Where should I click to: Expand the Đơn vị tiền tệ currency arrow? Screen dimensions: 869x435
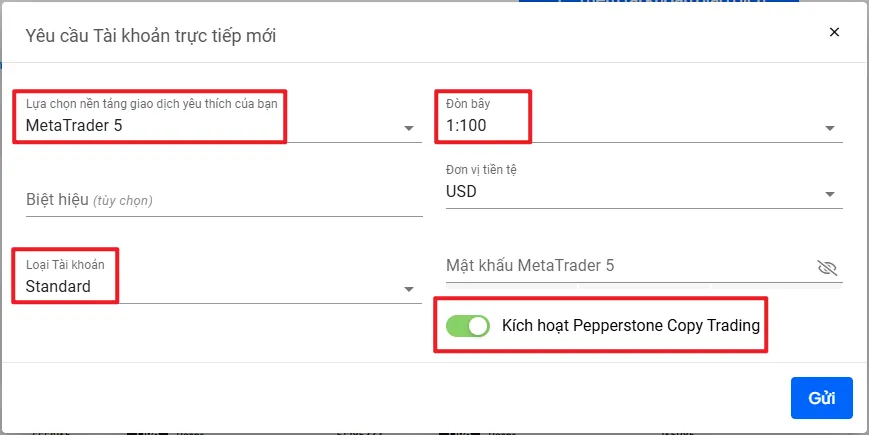coord(830,194)
